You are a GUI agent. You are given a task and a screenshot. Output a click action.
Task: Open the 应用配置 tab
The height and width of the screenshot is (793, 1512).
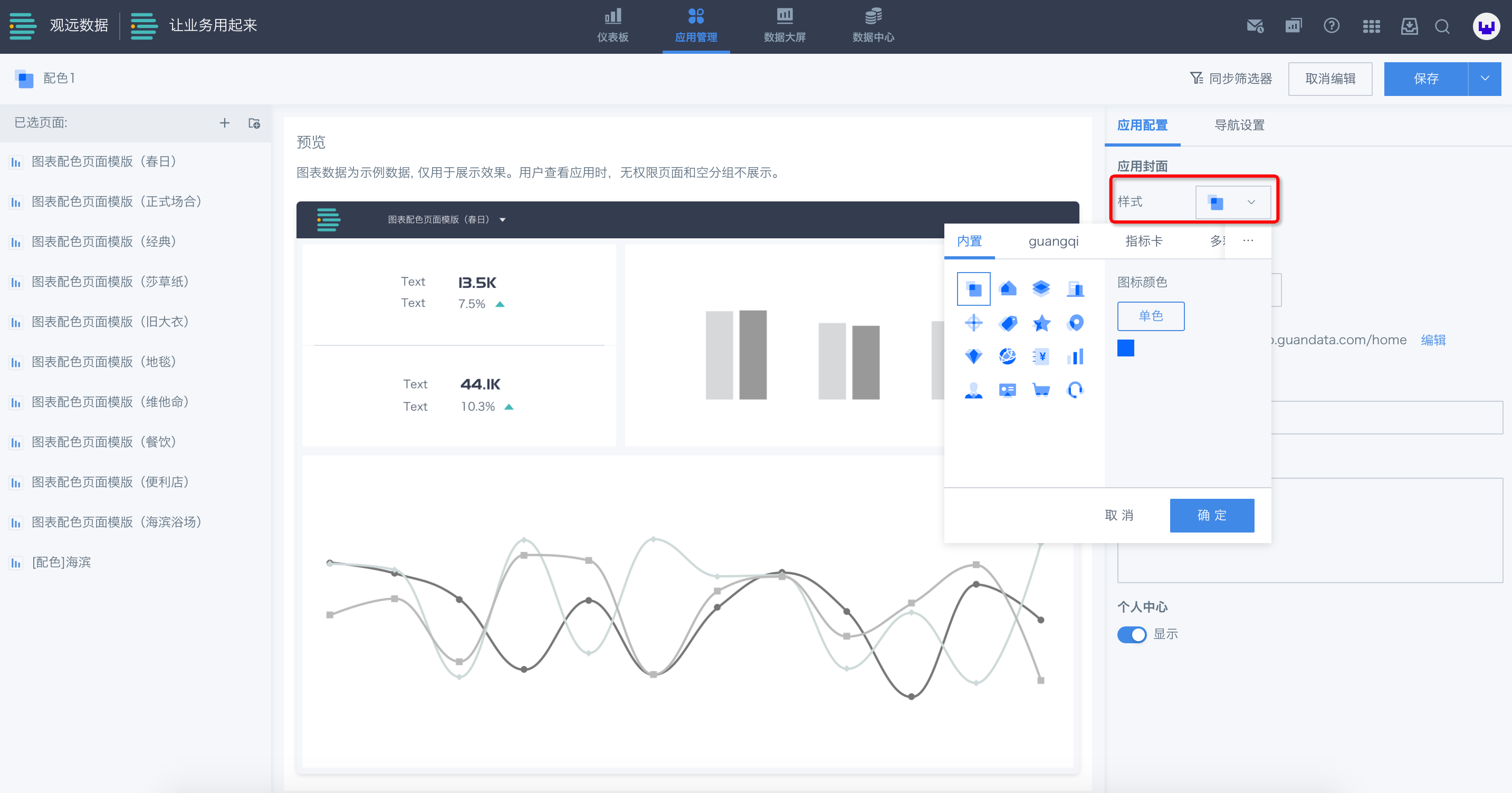1142,125
